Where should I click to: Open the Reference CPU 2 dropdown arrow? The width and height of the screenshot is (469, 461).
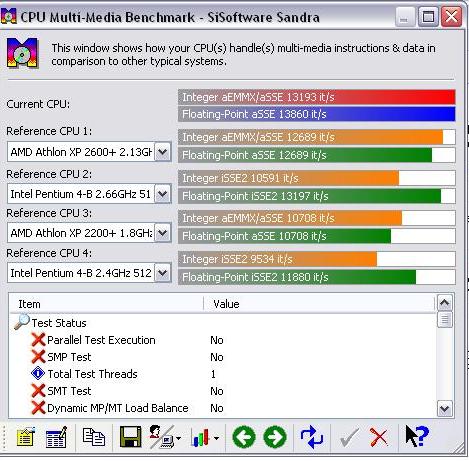click(x=163, y=194)
